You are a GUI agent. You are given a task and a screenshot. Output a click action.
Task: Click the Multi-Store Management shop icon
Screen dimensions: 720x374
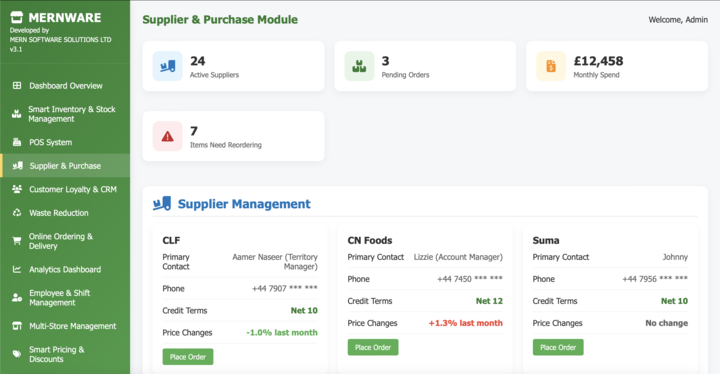tap(17, 326)
